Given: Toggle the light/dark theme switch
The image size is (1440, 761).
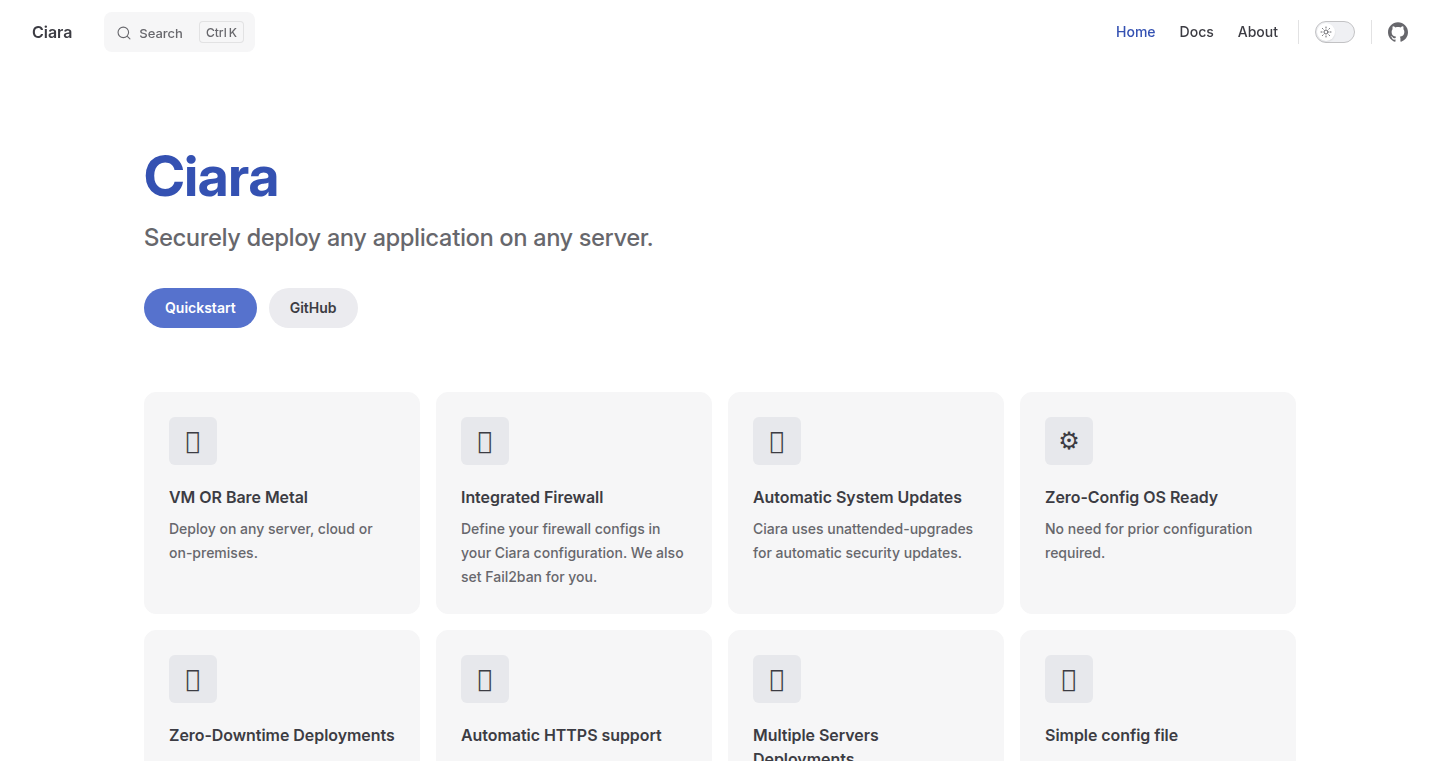Looking at the screenshot, I should [x=1335, y=32].
